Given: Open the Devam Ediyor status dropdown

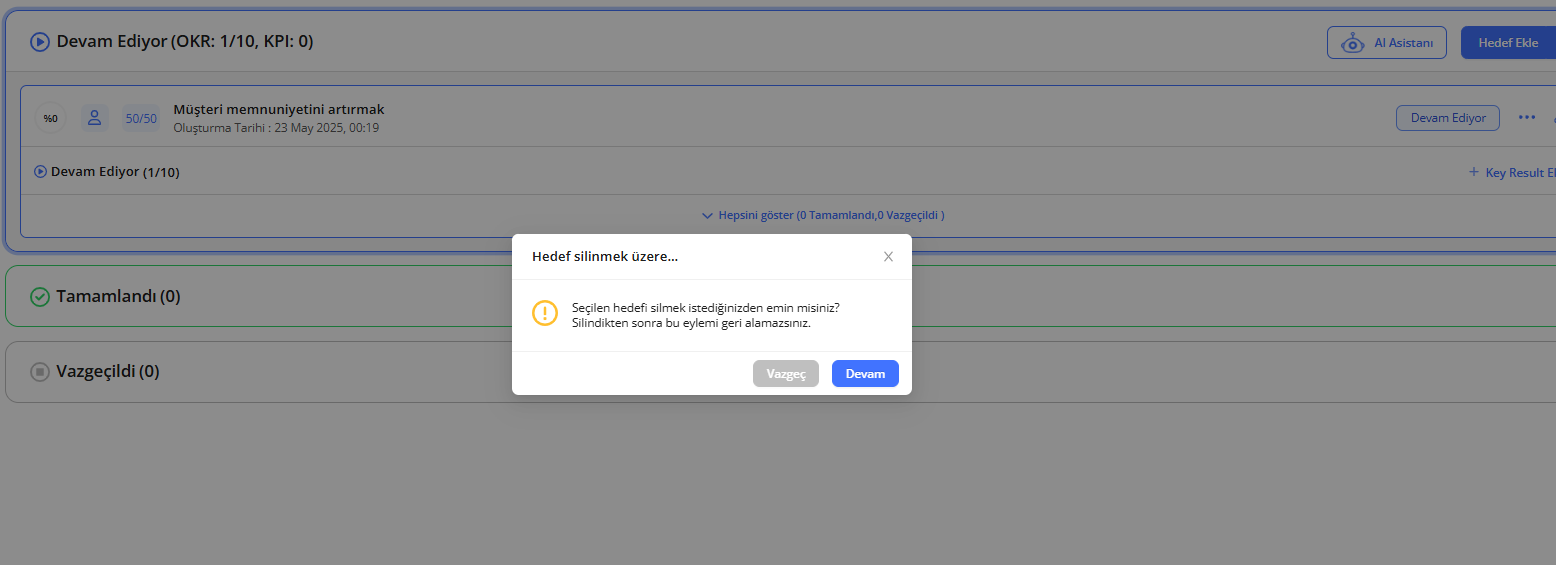Looking at the screenshot, I should click(1447, 118).
